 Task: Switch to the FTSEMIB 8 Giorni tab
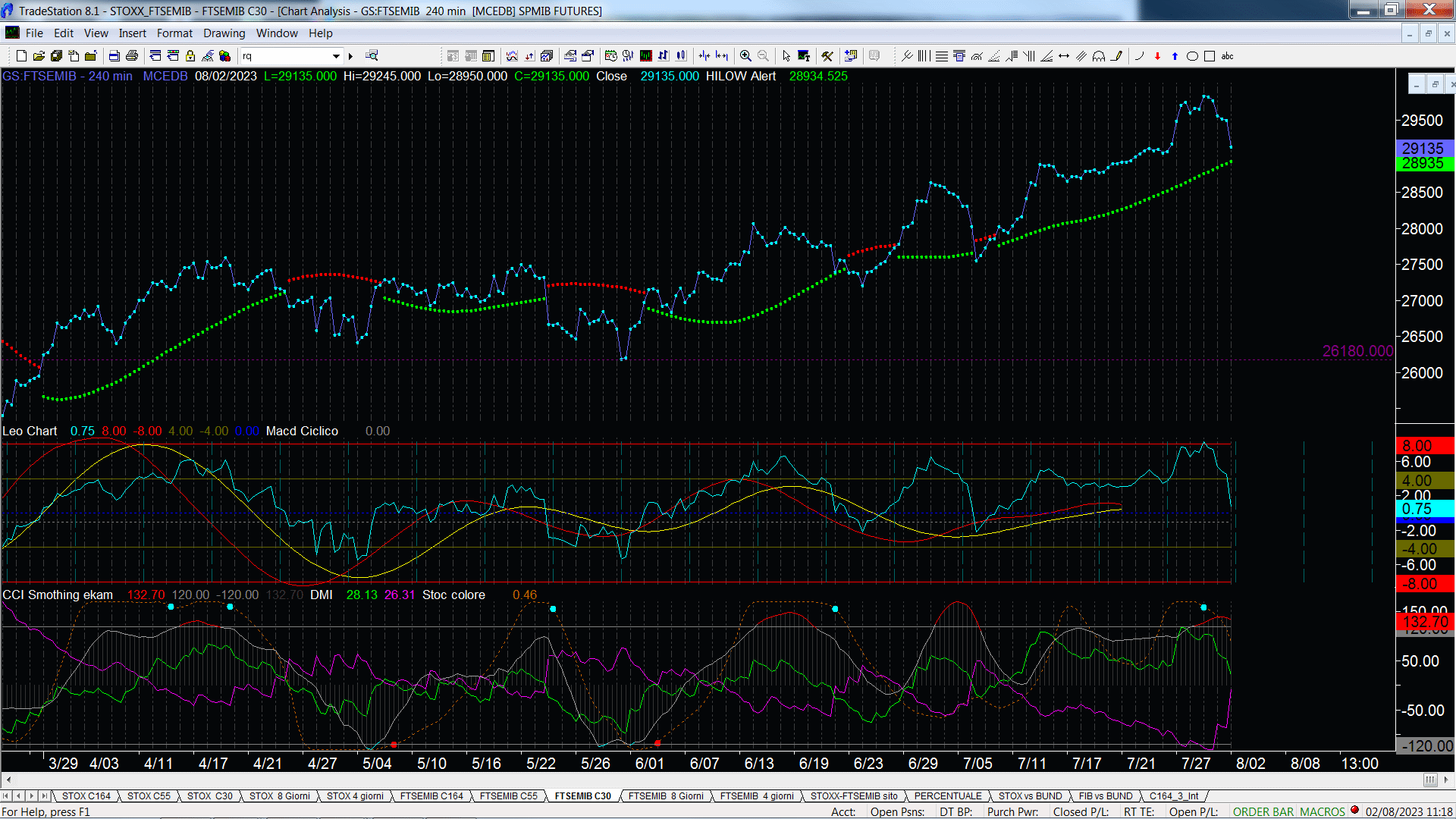pos(666,795)
